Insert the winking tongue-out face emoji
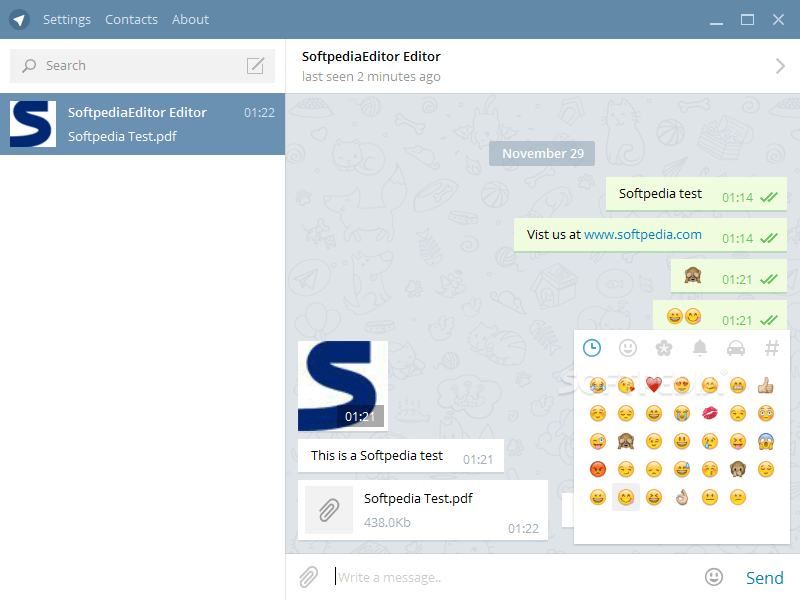The image size is (800, 600). pyautogui.click(x=598, y=441)
